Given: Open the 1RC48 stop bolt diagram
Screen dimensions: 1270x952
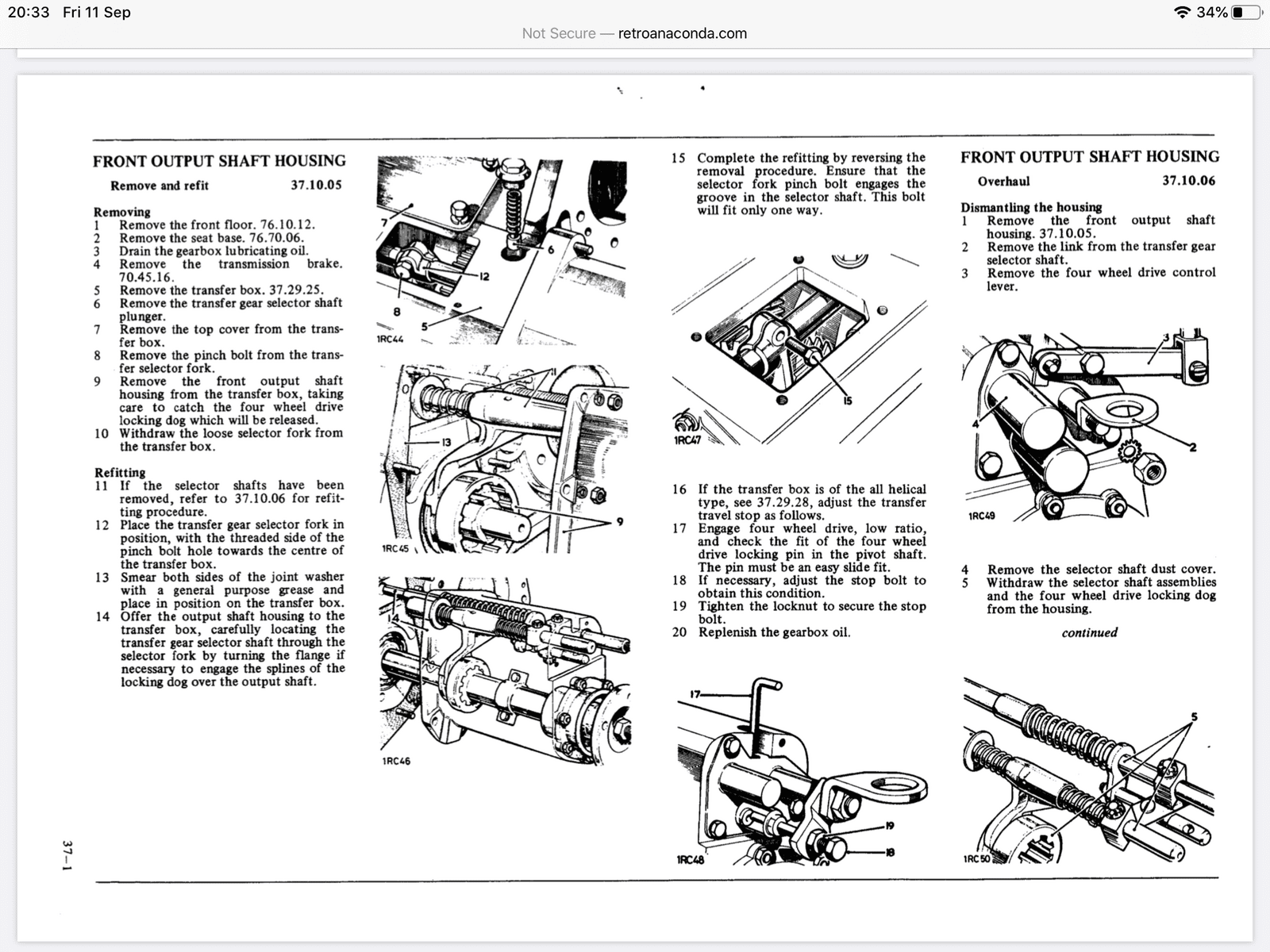Looking at the screenshot, I should [x=802, y=771].
